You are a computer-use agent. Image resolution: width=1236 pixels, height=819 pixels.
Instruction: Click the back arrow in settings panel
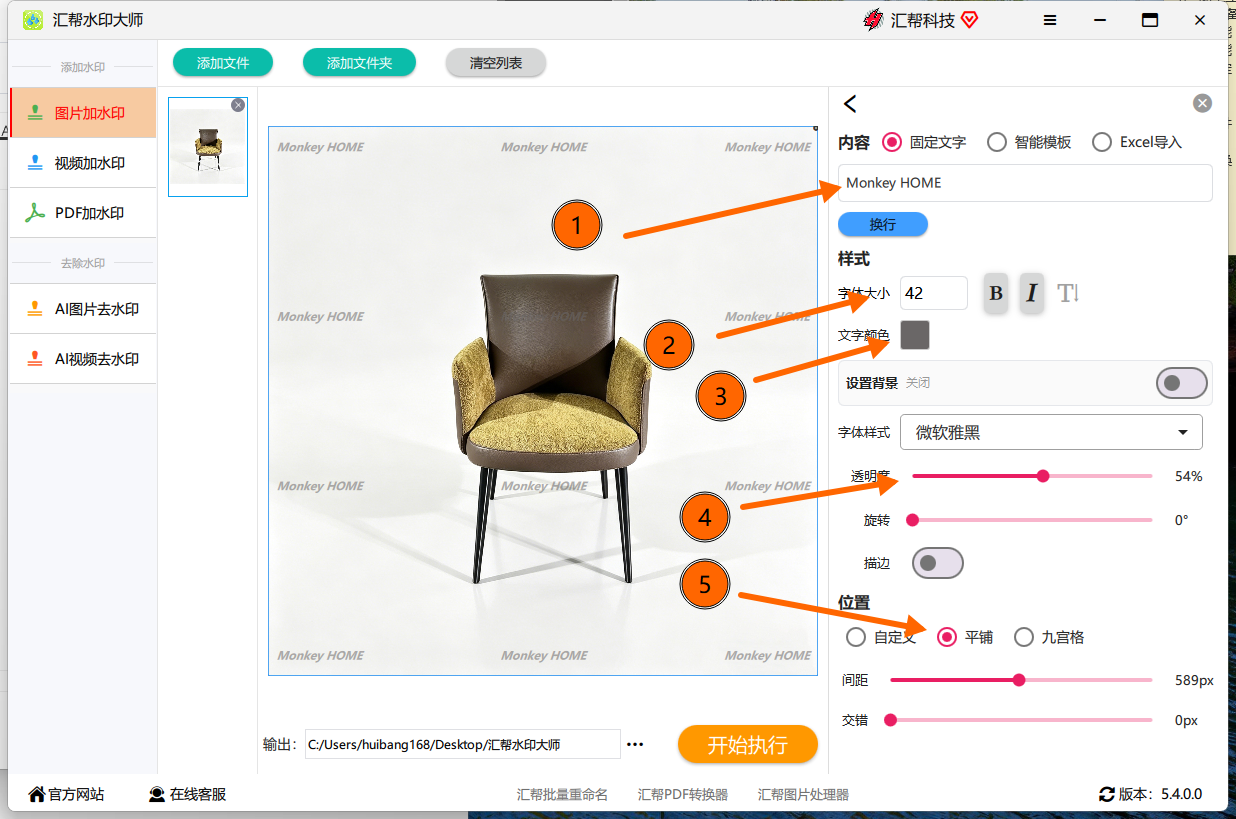point(850,103)
